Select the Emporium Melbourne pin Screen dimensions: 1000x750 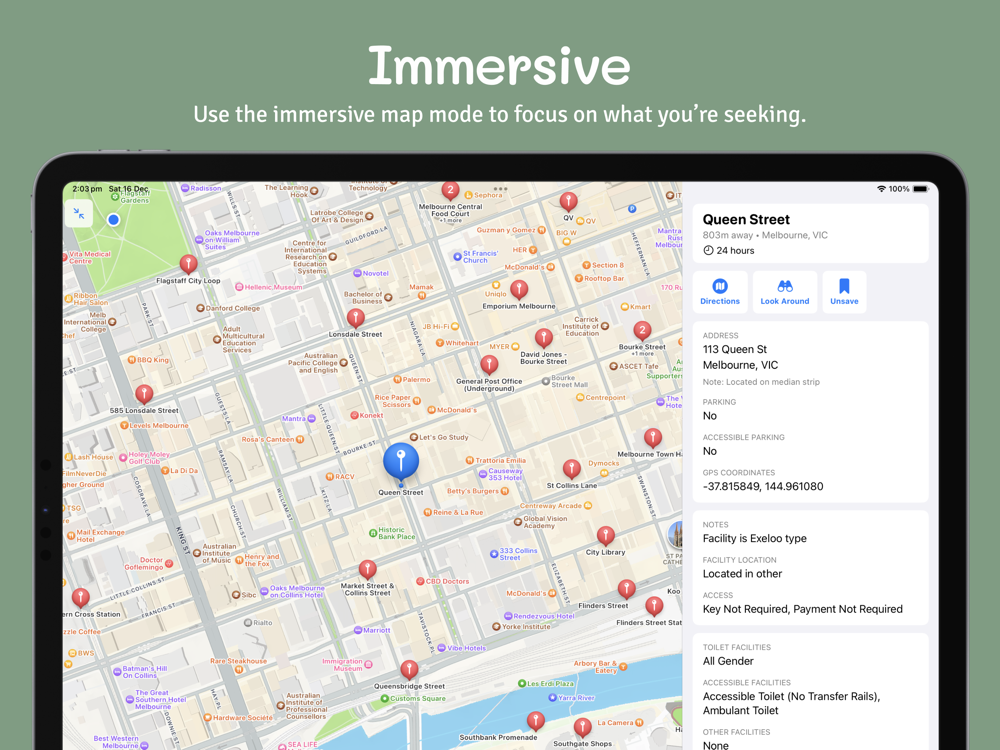[519, 290]
